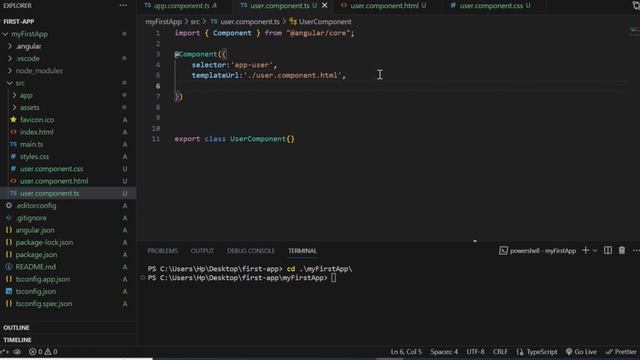
Task: Open index.html in explorer
Action: tap(36, 132)
